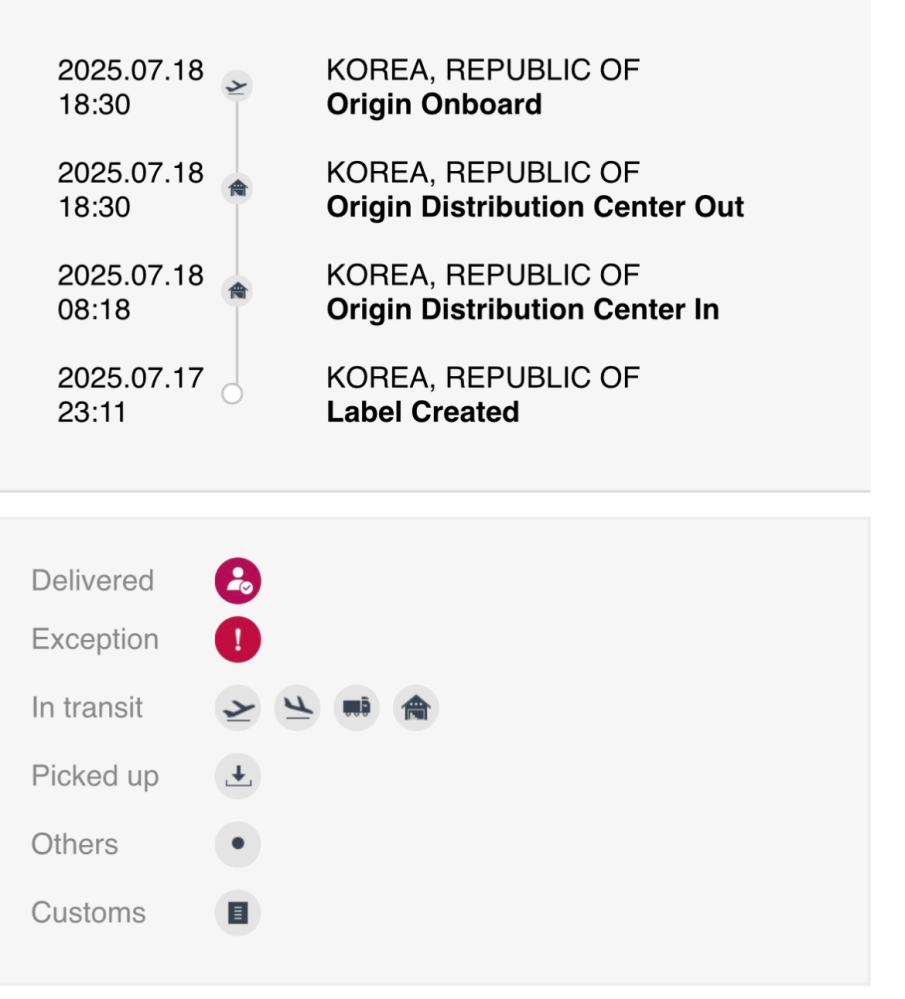Click the red Exception exclamation icon
The width and height of the screenshot is (905, 999).
point(238,640)
